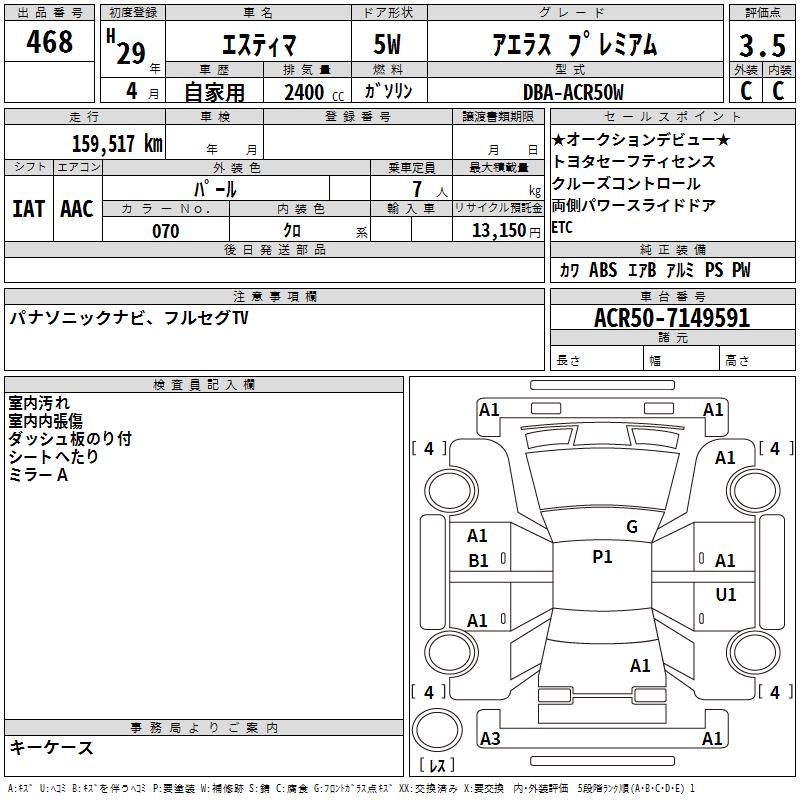Click the U1 mark on the diagram
Viewport: 800px width, 800px height.
click(726, 595)
